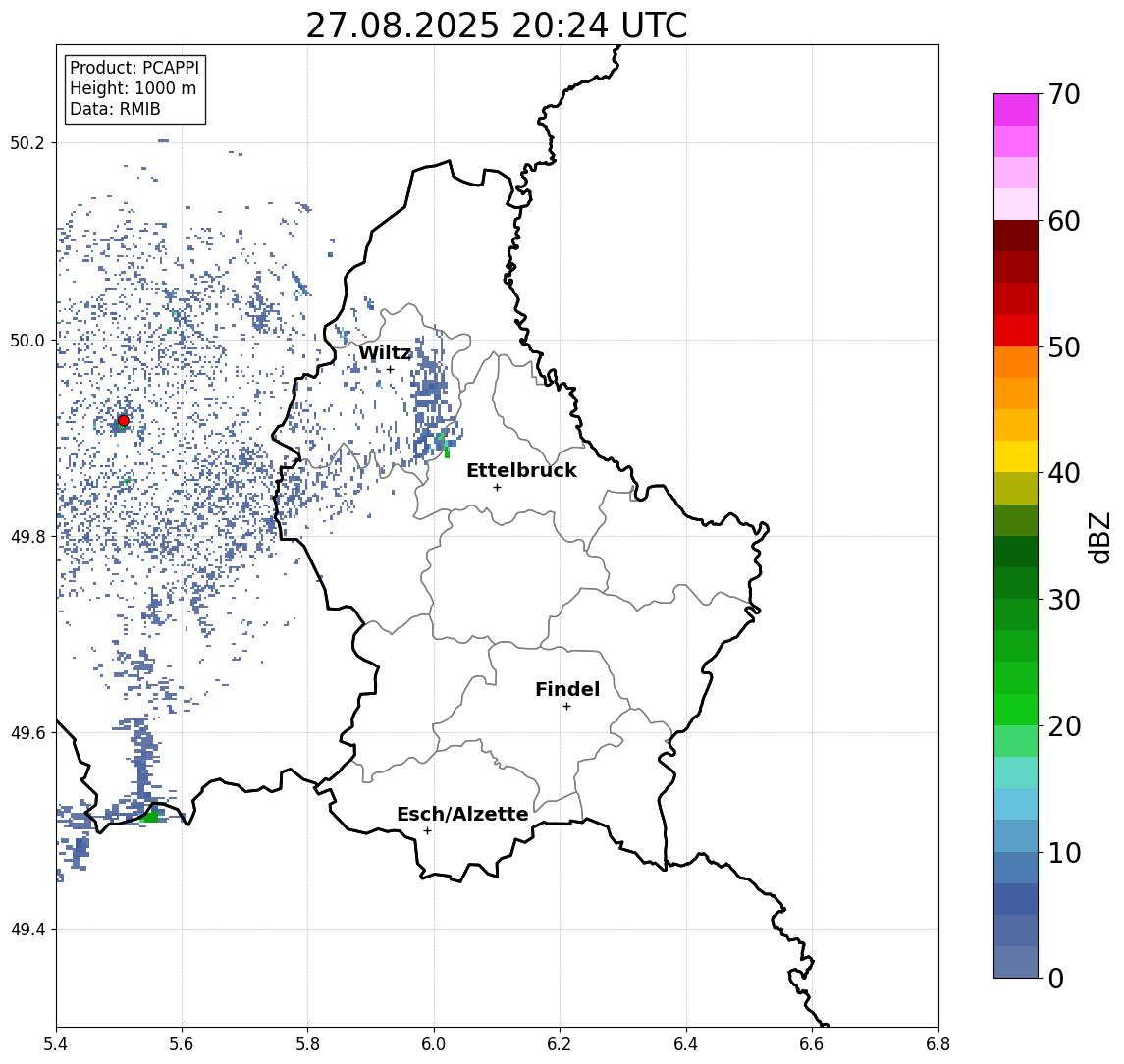Click the colorbar tick label 60
This screenshot has height=1064, width=1124.
[x=1064, y=221]
